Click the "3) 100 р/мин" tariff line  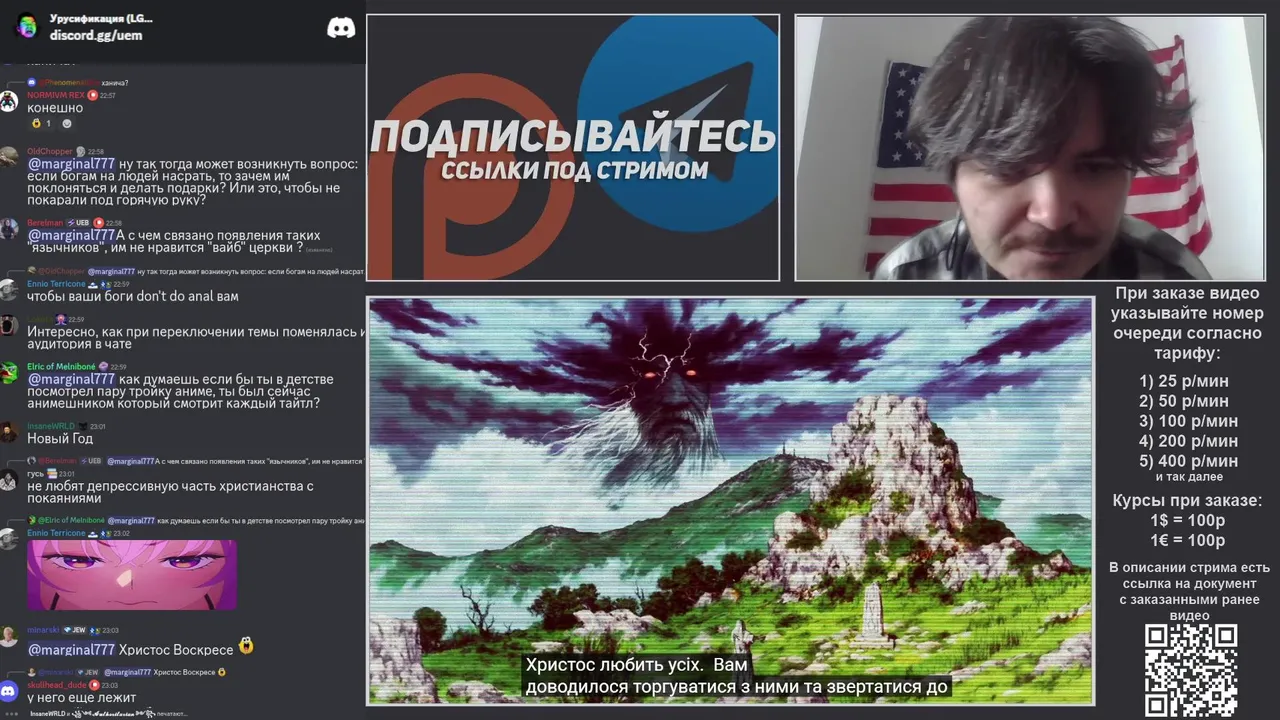click(1188, 421)
